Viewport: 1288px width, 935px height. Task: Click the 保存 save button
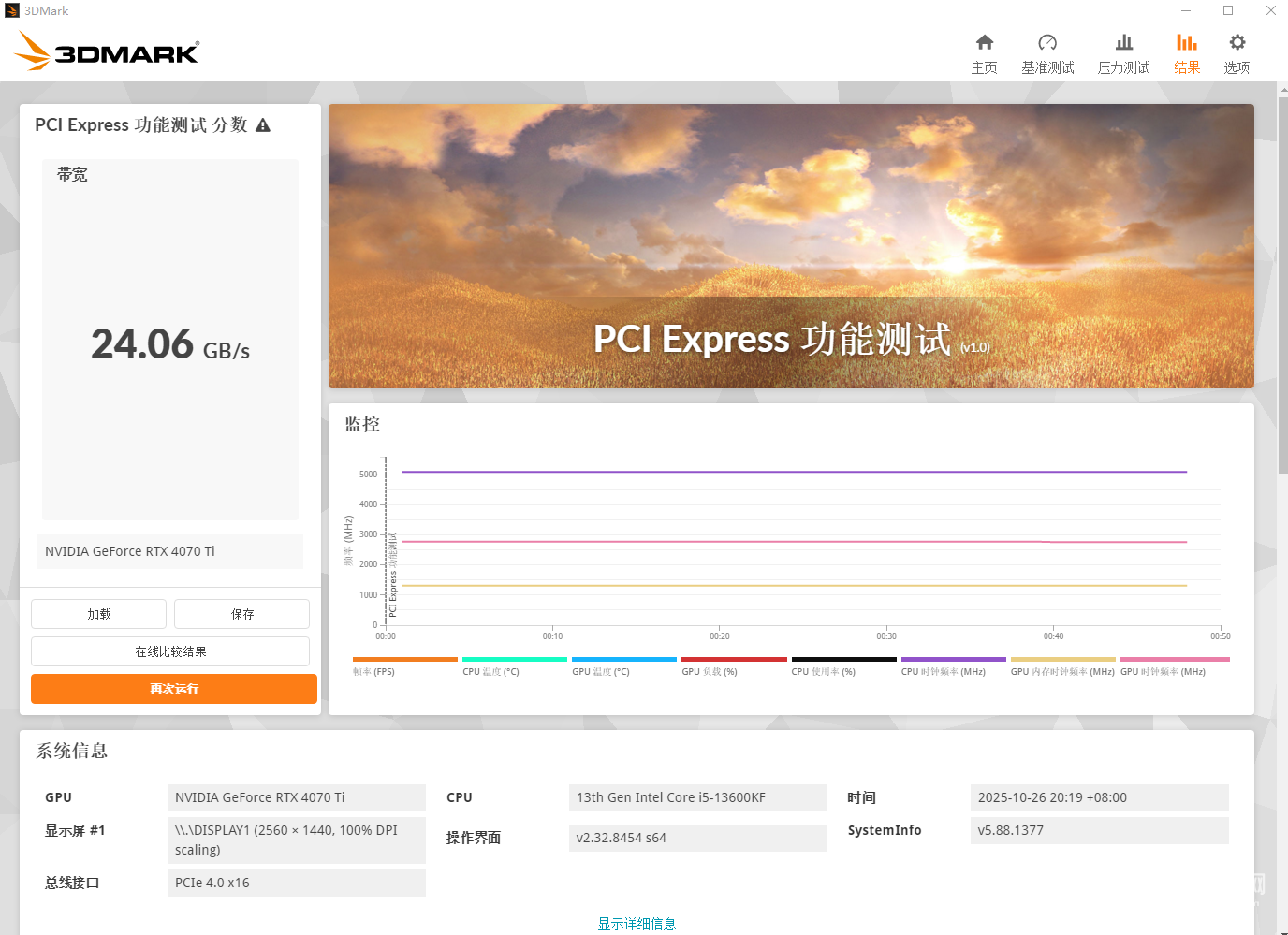pyautogui.click(x=241, y=614)
